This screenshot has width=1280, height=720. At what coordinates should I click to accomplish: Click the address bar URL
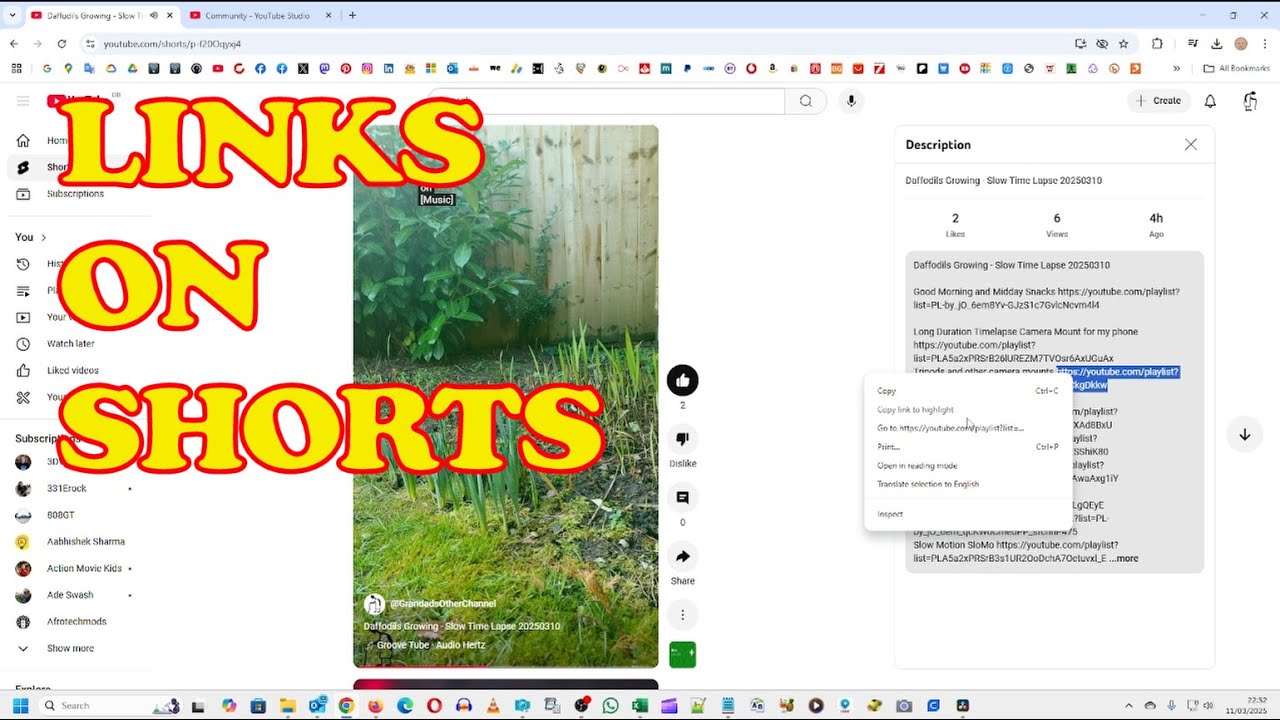point(172,44)
